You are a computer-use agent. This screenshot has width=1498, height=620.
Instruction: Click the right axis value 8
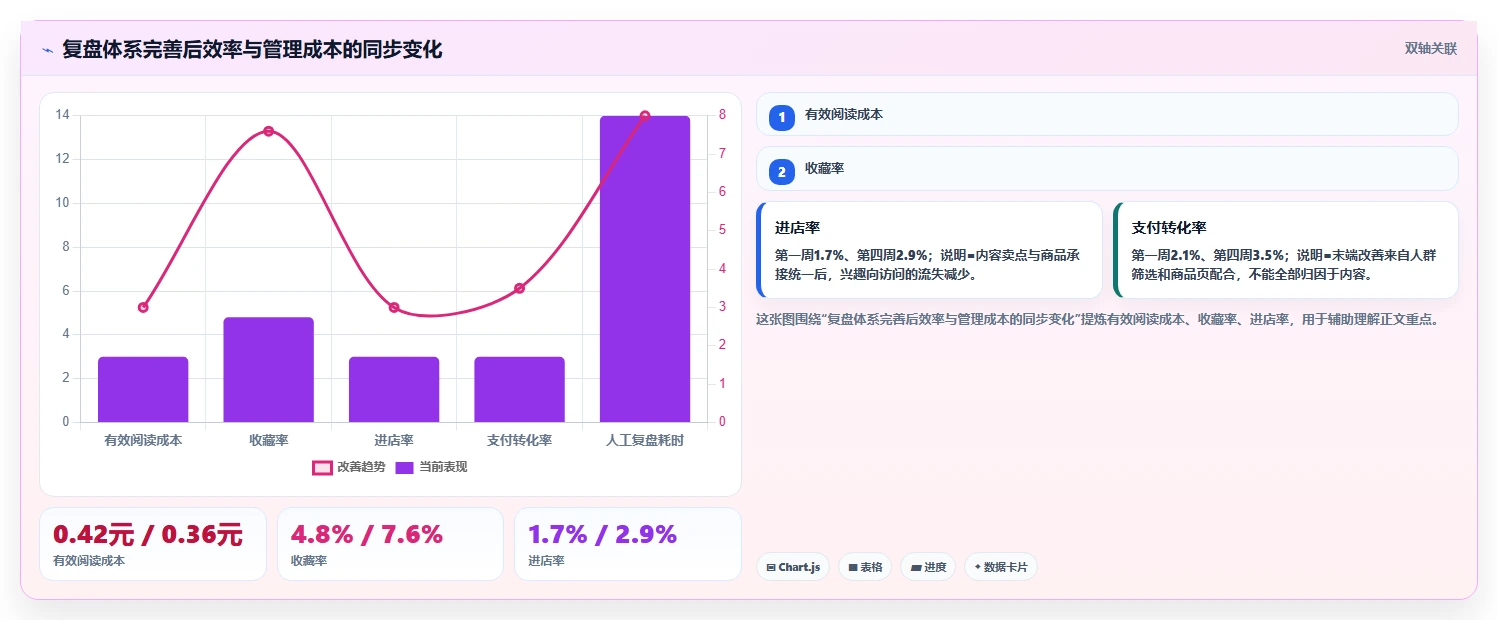coord(722,115)
